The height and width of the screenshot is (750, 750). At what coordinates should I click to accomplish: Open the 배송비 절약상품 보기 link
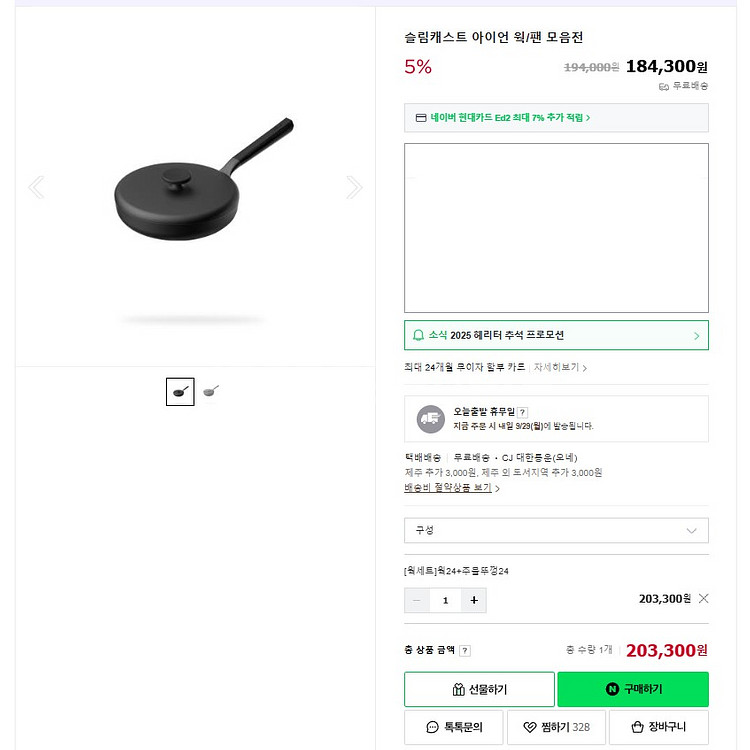451,488
